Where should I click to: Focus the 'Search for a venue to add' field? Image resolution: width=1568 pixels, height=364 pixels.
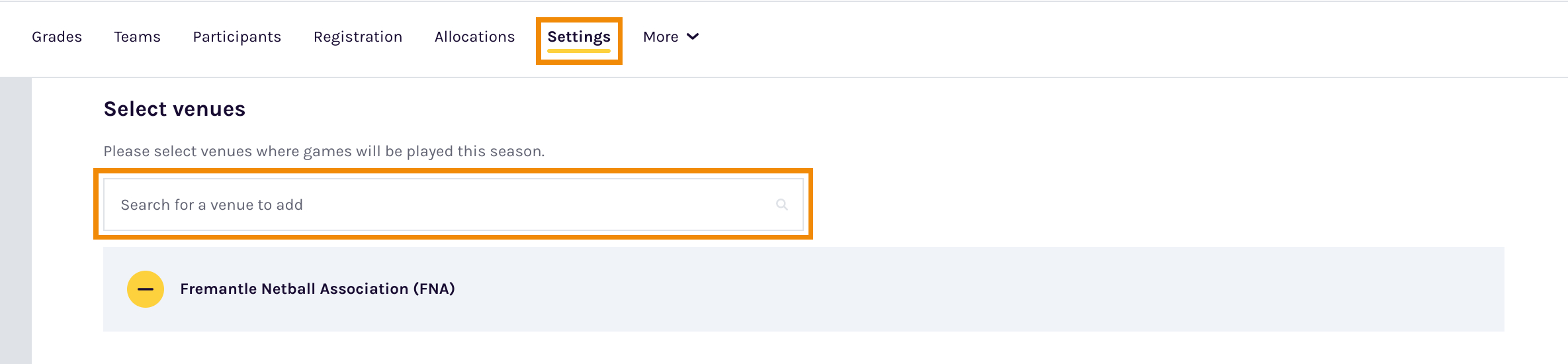click(453, 205)
